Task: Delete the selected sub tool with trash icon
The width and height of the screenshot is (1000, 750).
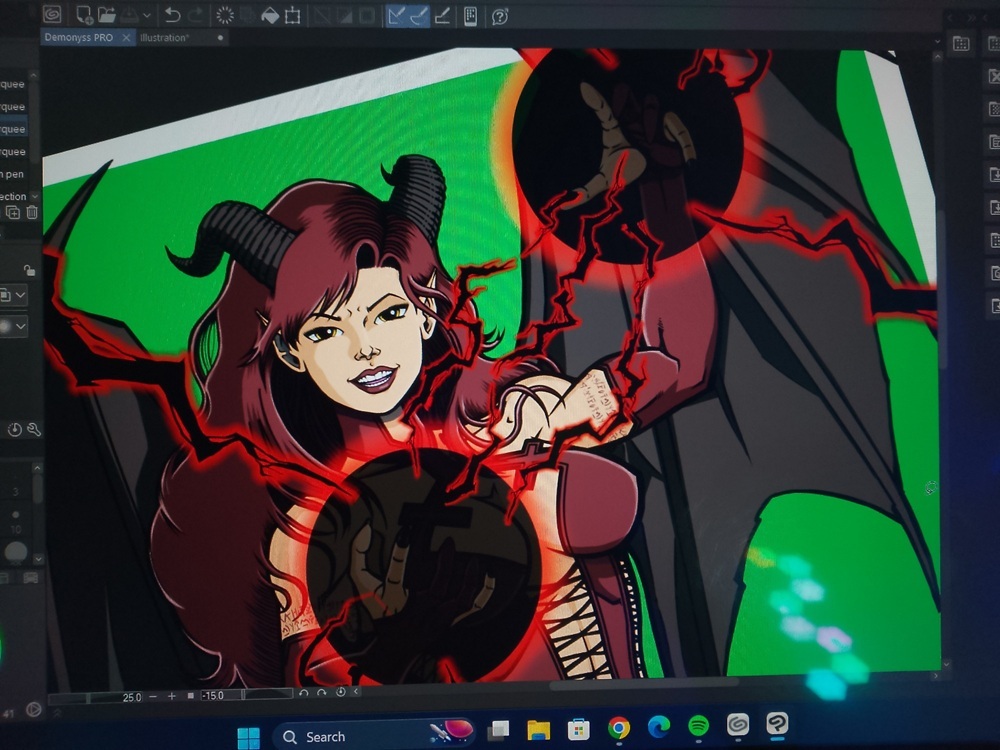Action: point(32,212)
